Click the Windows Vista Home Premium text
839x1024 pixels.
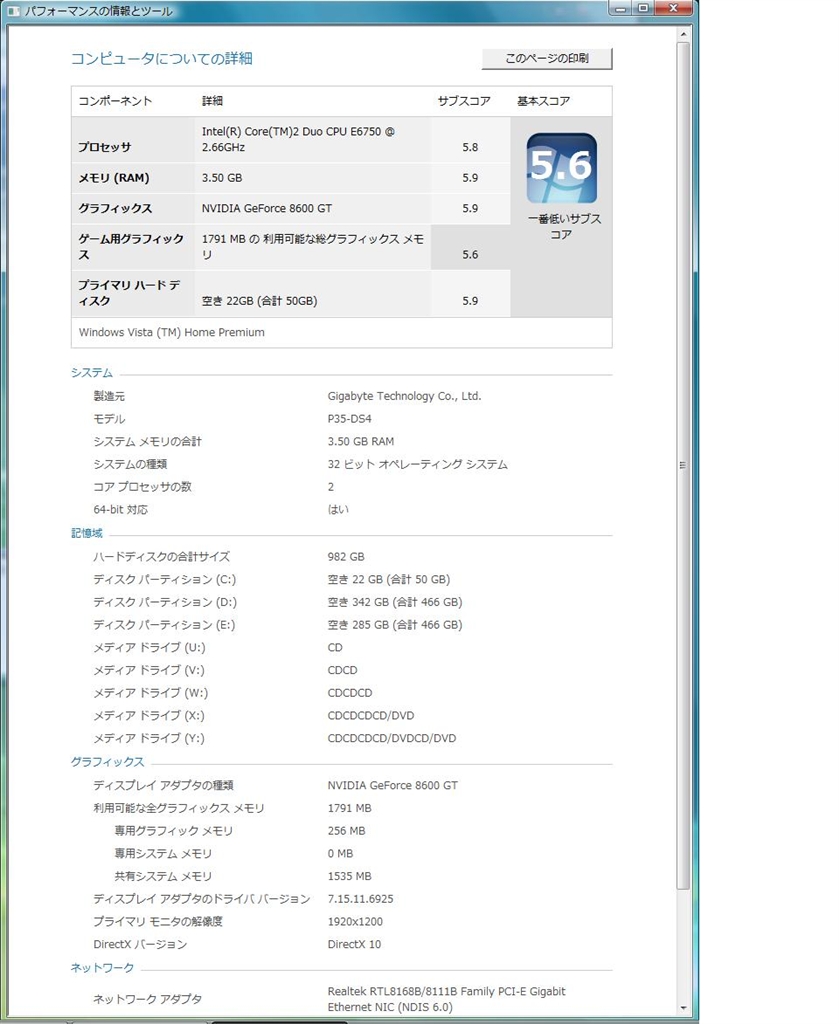point(172,332)
